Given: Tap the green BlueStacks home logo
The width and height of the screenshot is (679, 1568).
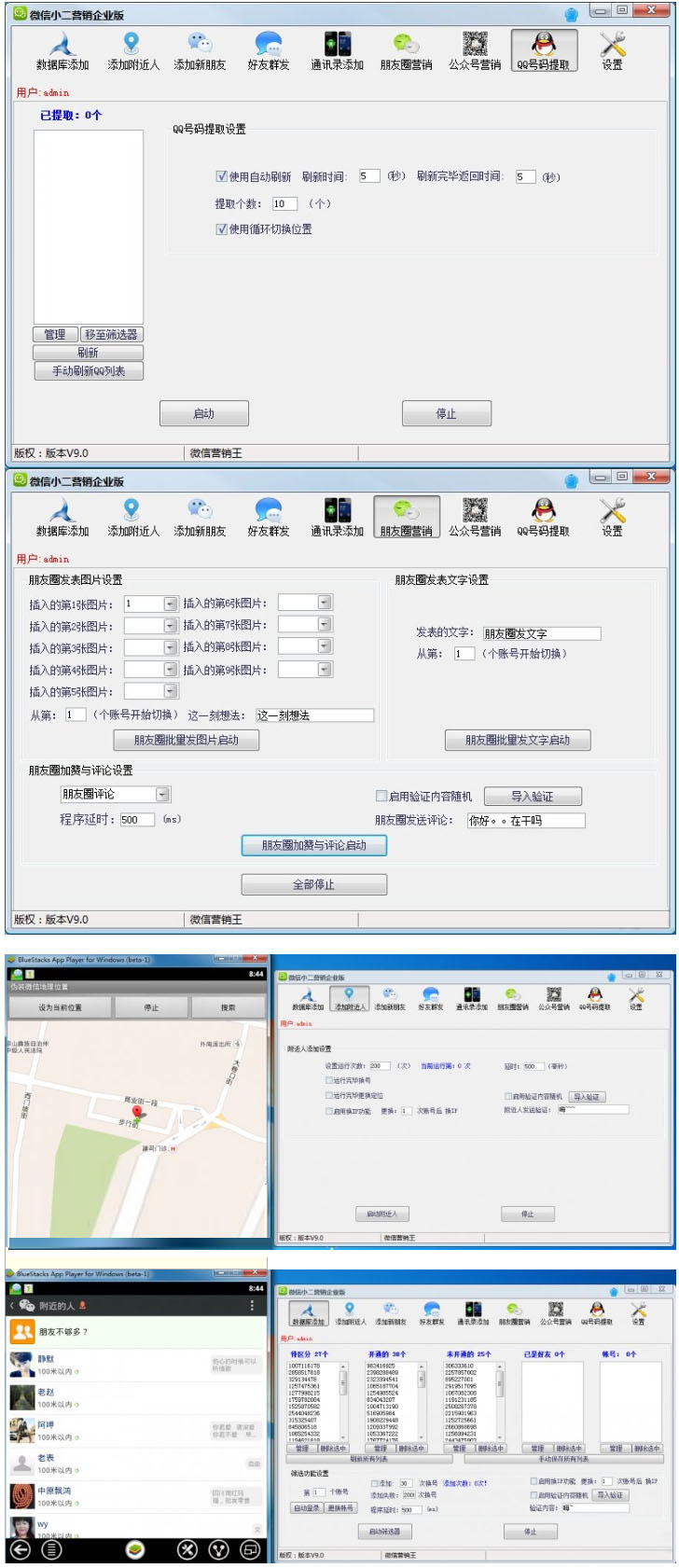Looking at the screenshot, I should pos(136,1549).
